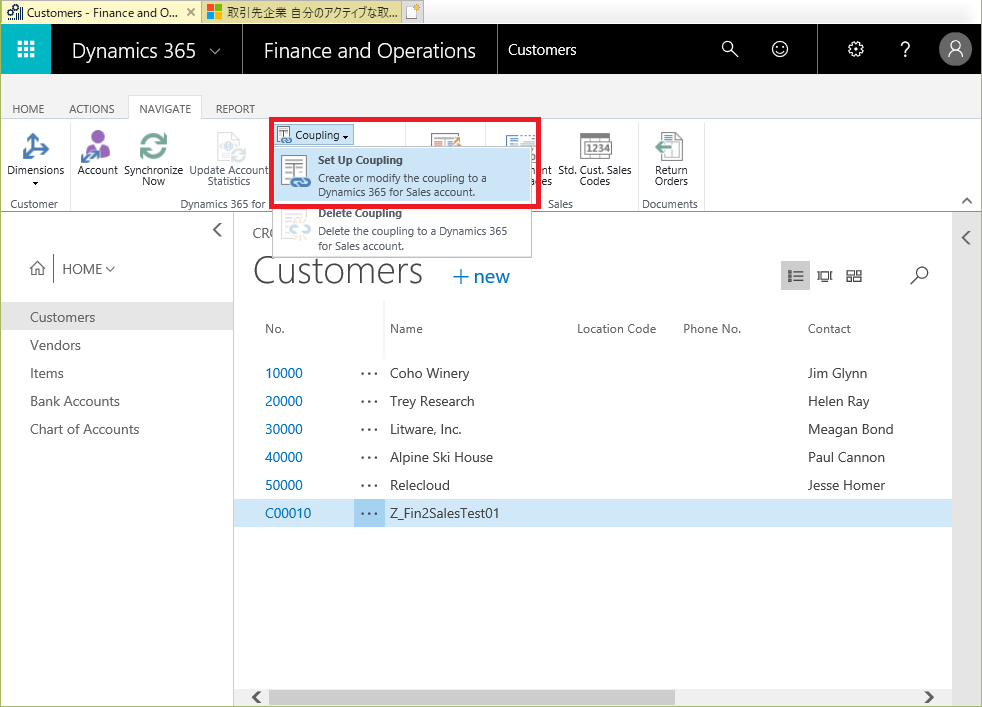Expand the HOME navigation dropdown
This screenshot has height=707, width=982.
coord(88,269)
